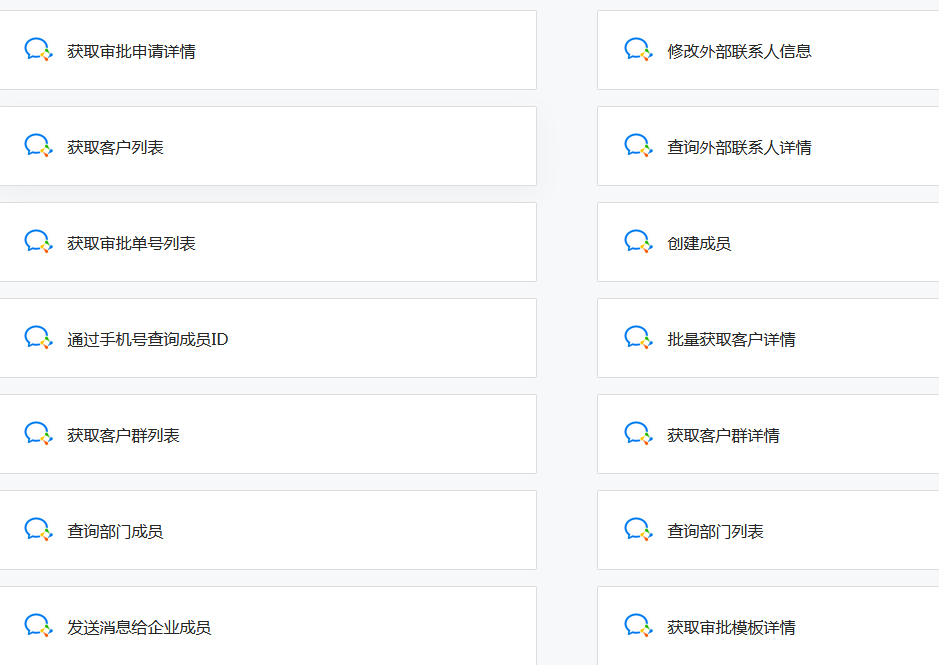Viewport: 939px width, 665px height.
Task: Open the 批量获取客户详情 action label
Action: pyautogui.click(x=731, y=340)
